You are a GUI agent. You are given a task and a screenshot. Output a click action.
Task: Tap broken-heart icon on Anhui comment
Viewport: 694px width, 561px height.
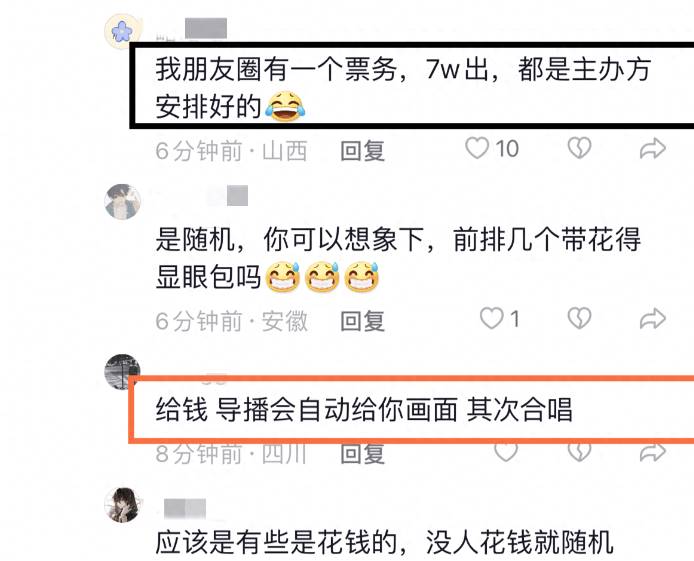[579, 318]
